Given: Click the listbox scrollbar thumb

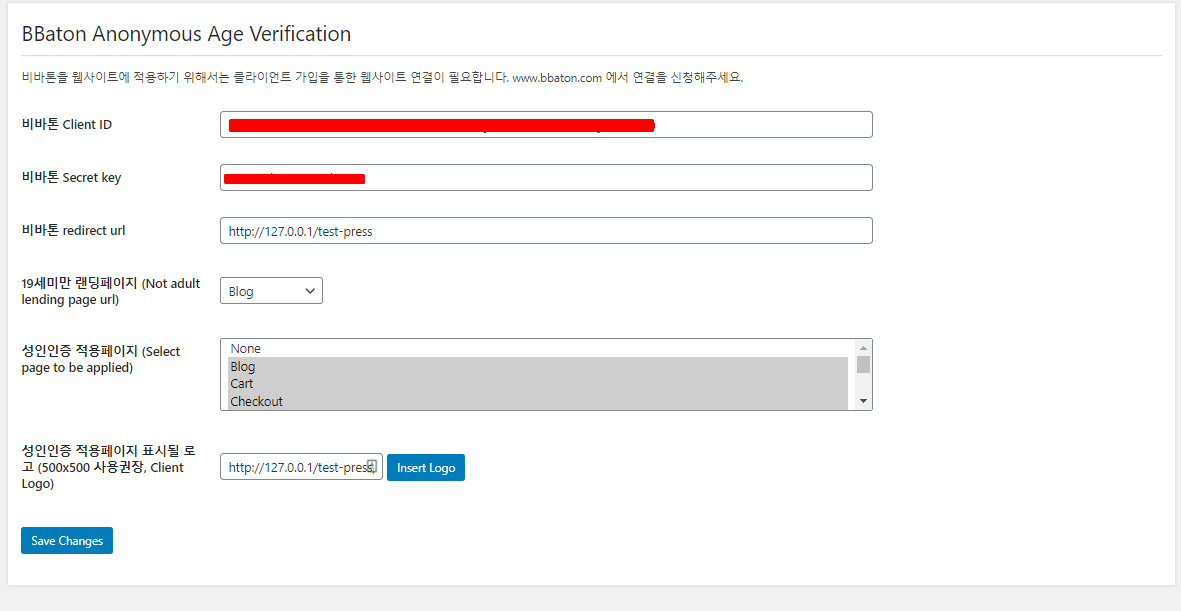Looking at the screenshot, I should click(863, 365).
